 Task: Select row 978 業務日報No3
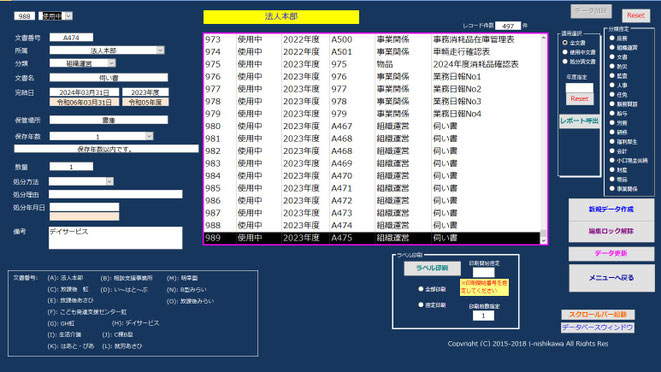(x=372, y=101)
